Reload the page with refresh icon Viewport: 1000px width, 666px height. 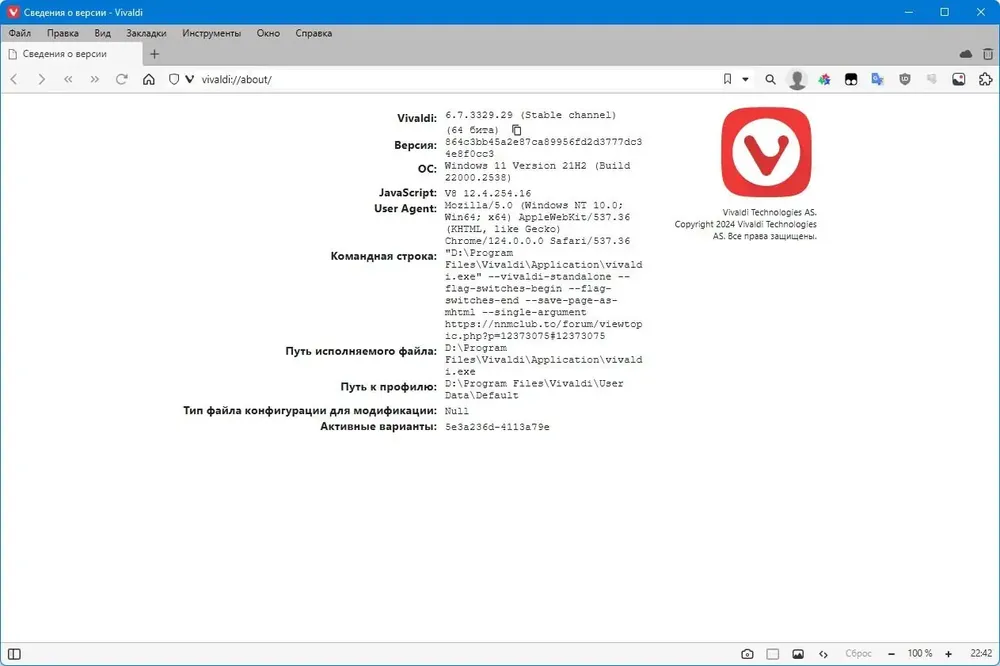[x=121, y=79]
